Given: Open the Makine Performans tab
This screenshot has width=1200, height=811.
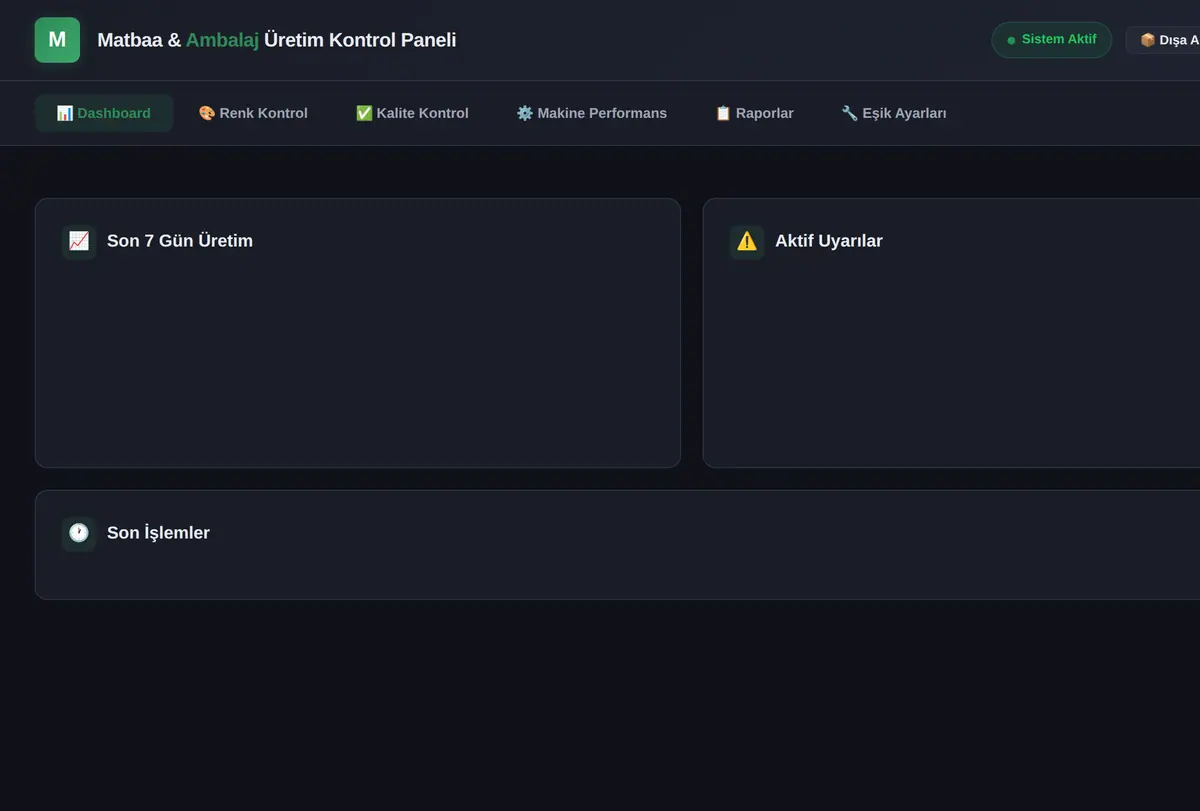Looking at the screenshot, I should click(592, 113).
